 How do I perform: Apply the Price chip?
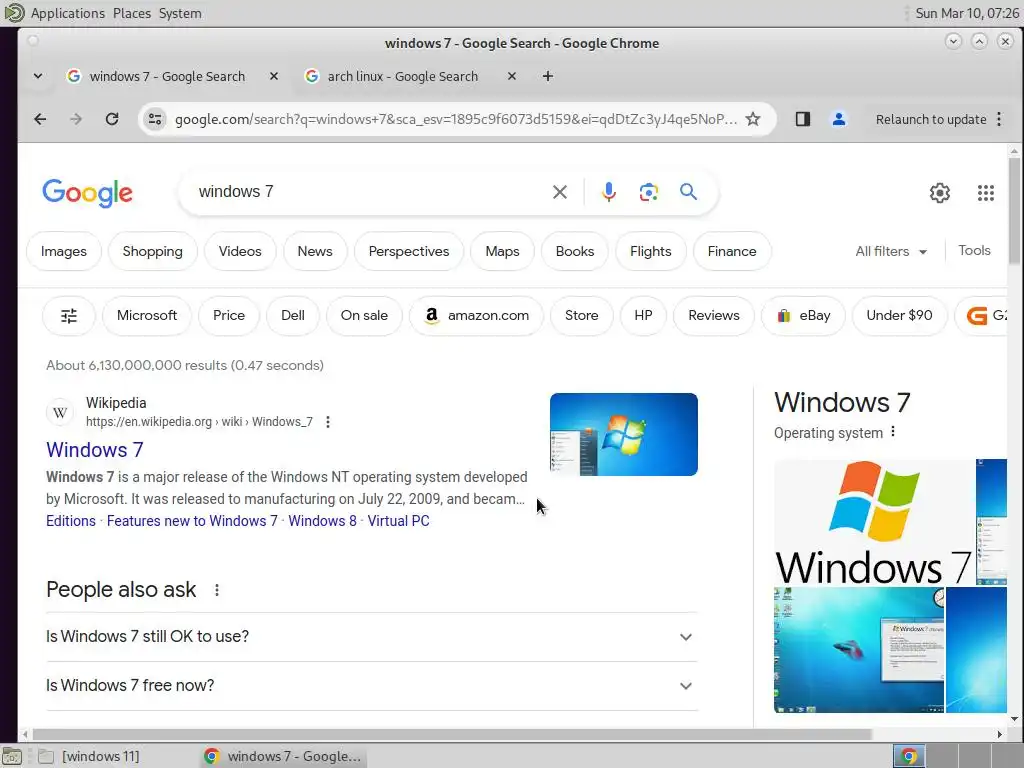(229, 316)
